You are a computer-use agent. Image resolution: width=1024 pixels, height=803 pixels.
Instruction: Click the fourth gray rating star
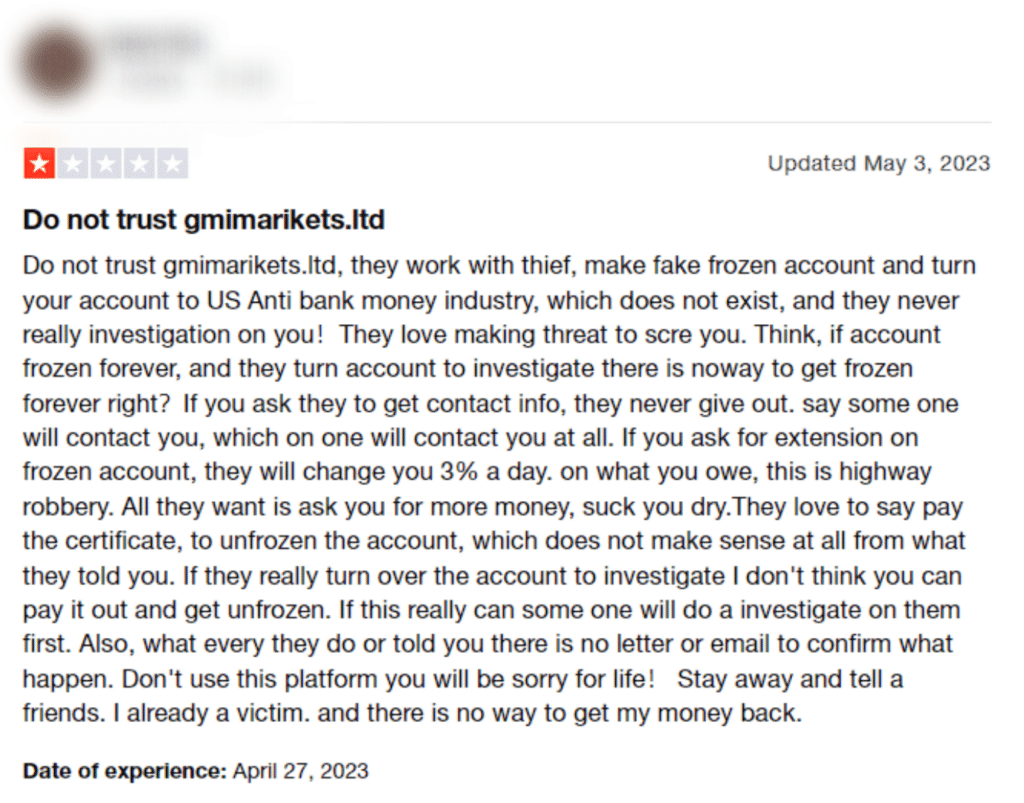coord(139,163)
